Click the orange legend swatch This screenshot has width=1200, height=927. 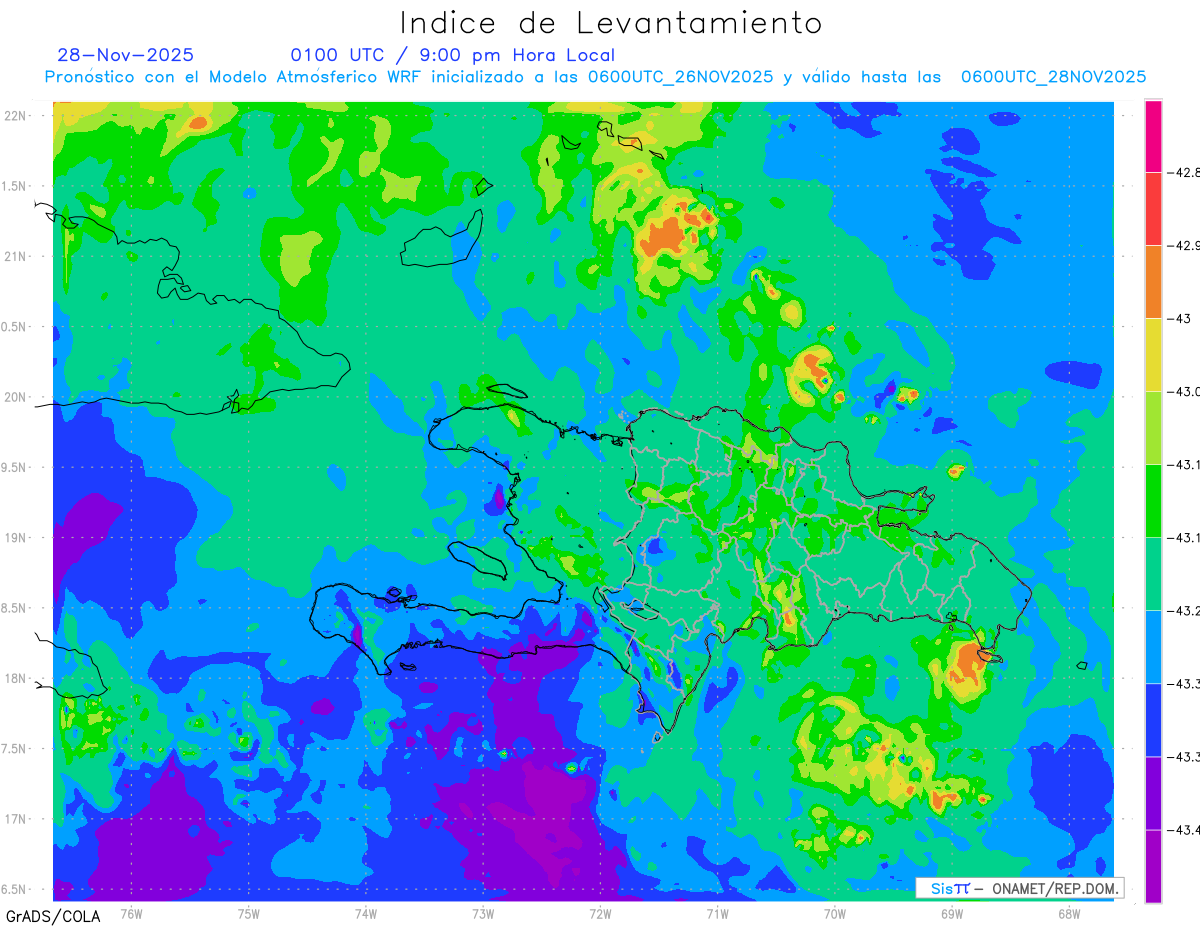pyautogui.click(x=1154, y=281)
